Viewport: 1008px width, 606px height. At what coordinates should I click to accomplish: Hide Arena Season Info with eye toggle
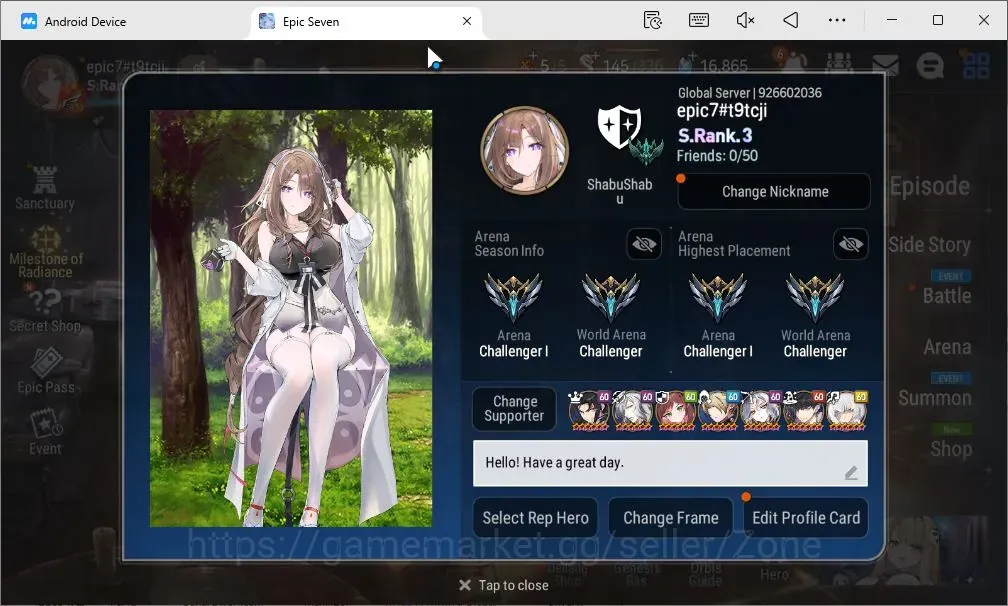coord(644,244)
